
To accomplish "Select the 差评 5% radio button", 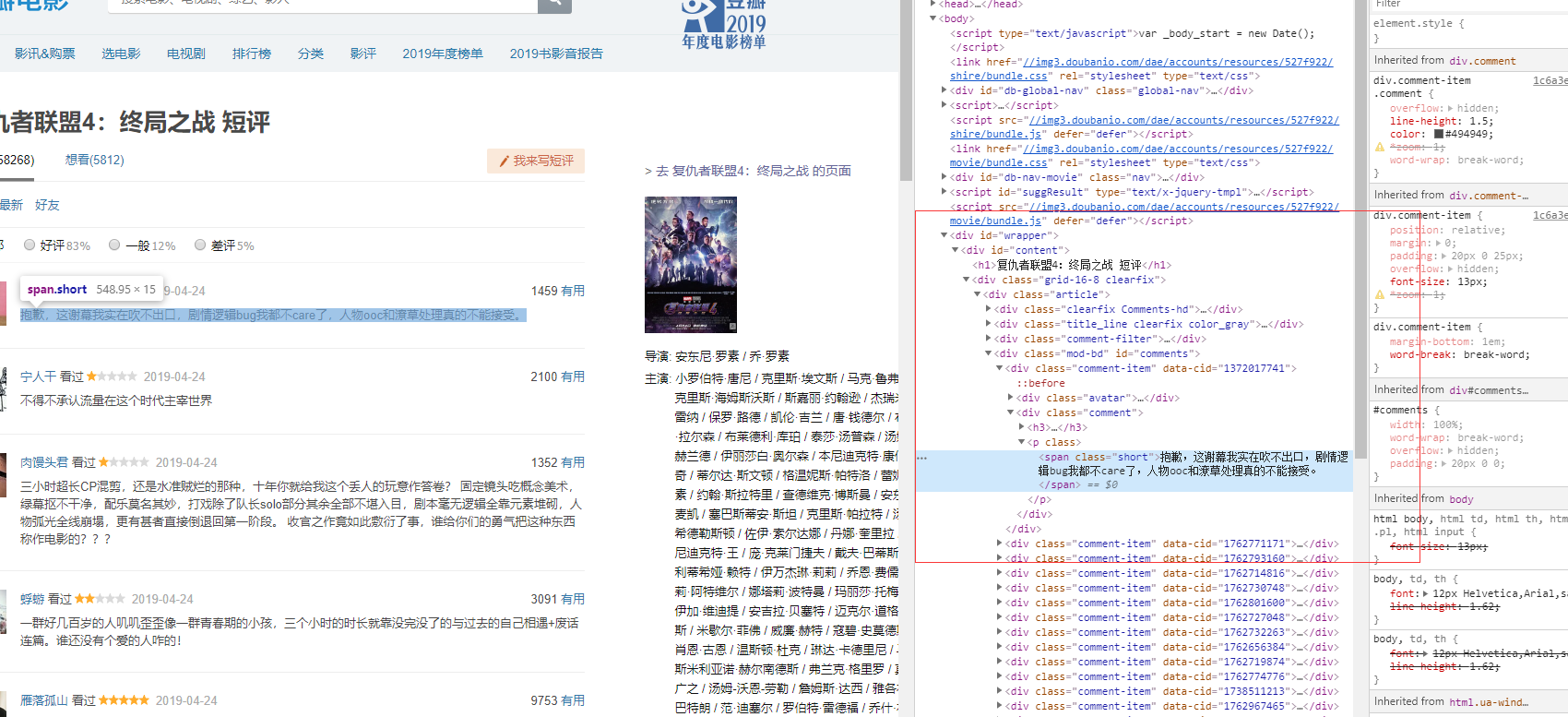I will click(200, 245).
